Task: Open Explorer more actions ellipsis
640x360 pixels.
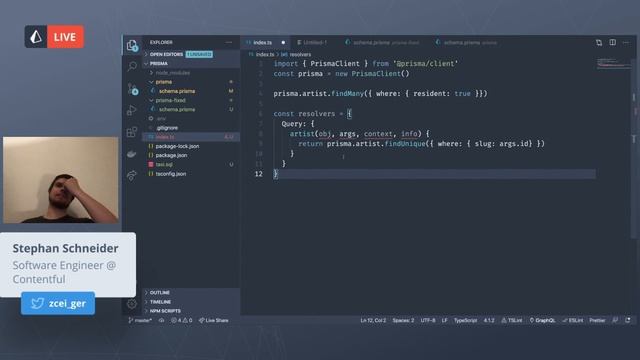Action: click(x=229, y=42)
